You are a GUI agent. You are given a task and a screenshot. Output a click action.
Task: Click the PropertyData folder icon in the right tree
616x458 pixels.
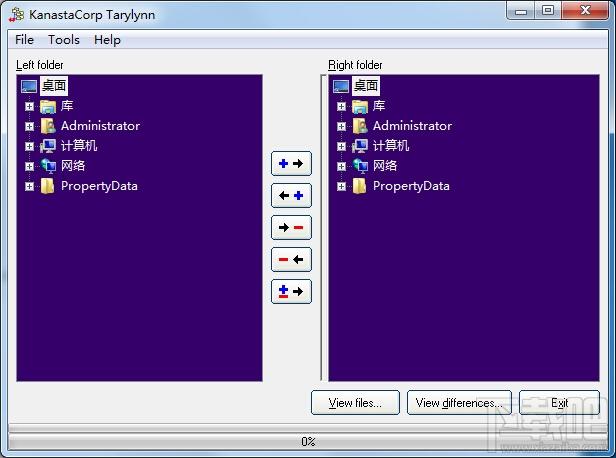360,186
